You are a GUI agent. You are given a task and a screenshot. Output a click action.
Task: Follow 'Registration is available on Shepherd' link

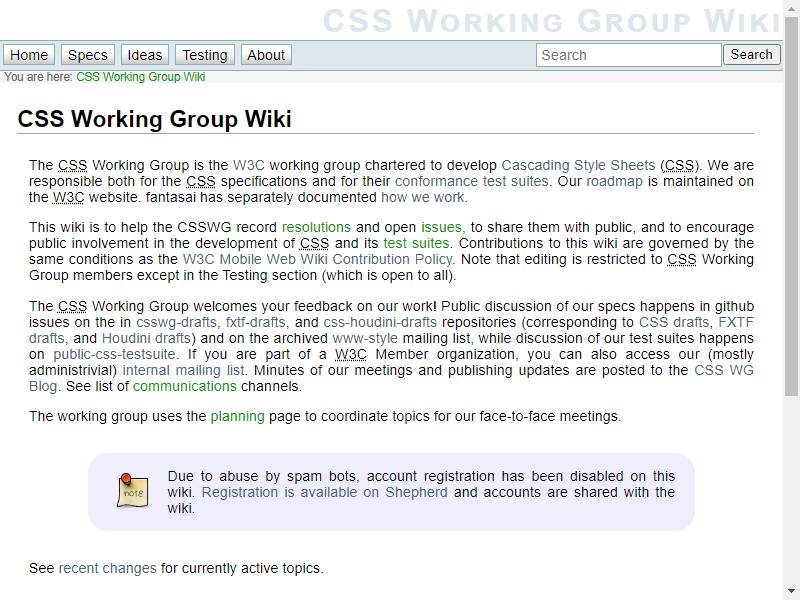point(324,492)
